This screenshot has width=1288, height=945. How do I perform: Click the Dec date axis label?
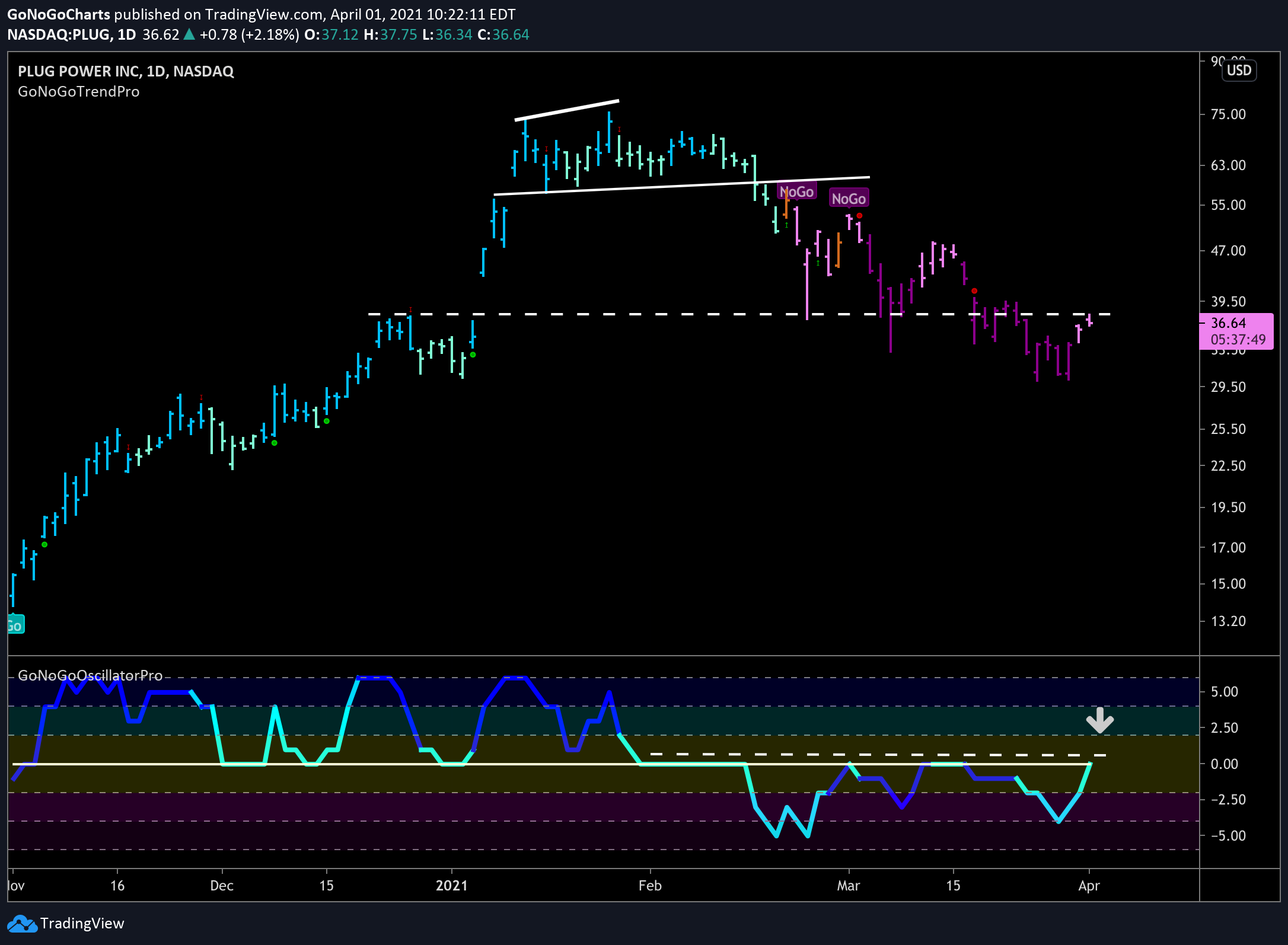[x=222, y=886]
